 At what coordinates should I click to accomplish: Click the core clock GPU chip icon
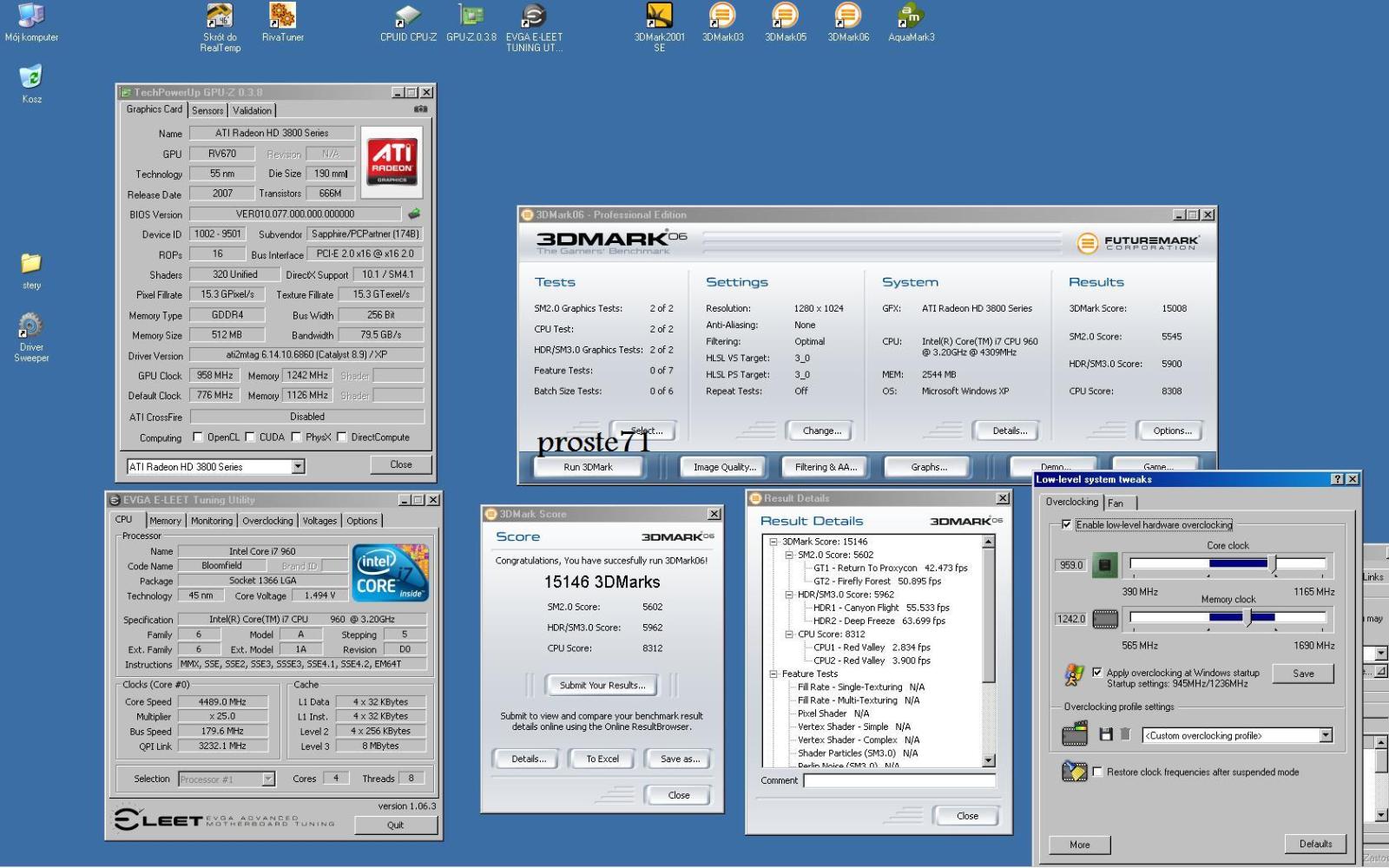click(1104, 565)
